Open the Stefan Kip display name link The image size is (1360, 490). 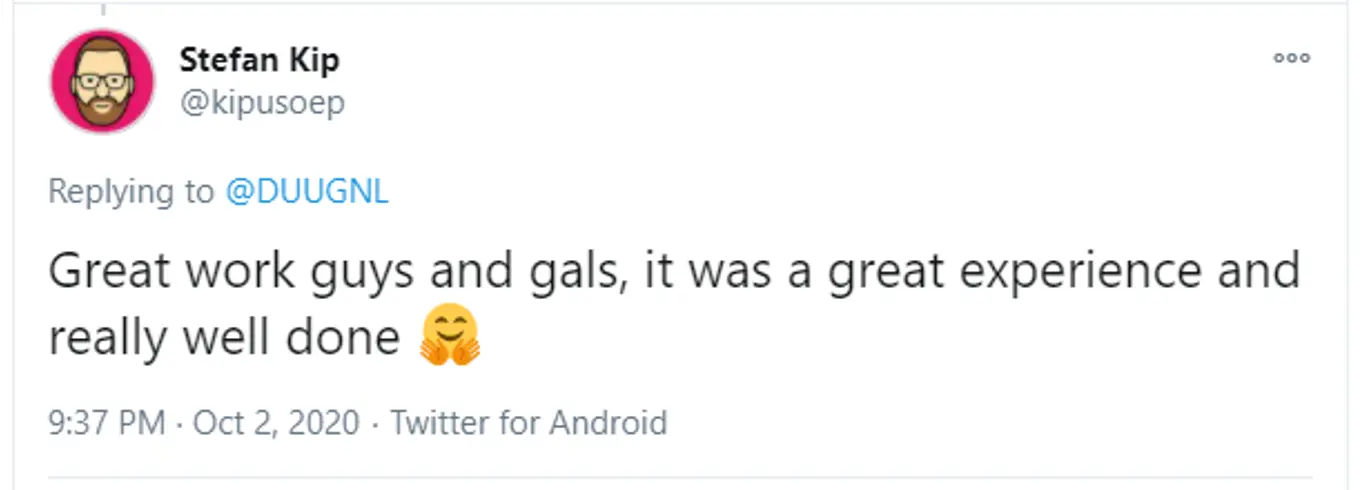click(x=259, y=60)
